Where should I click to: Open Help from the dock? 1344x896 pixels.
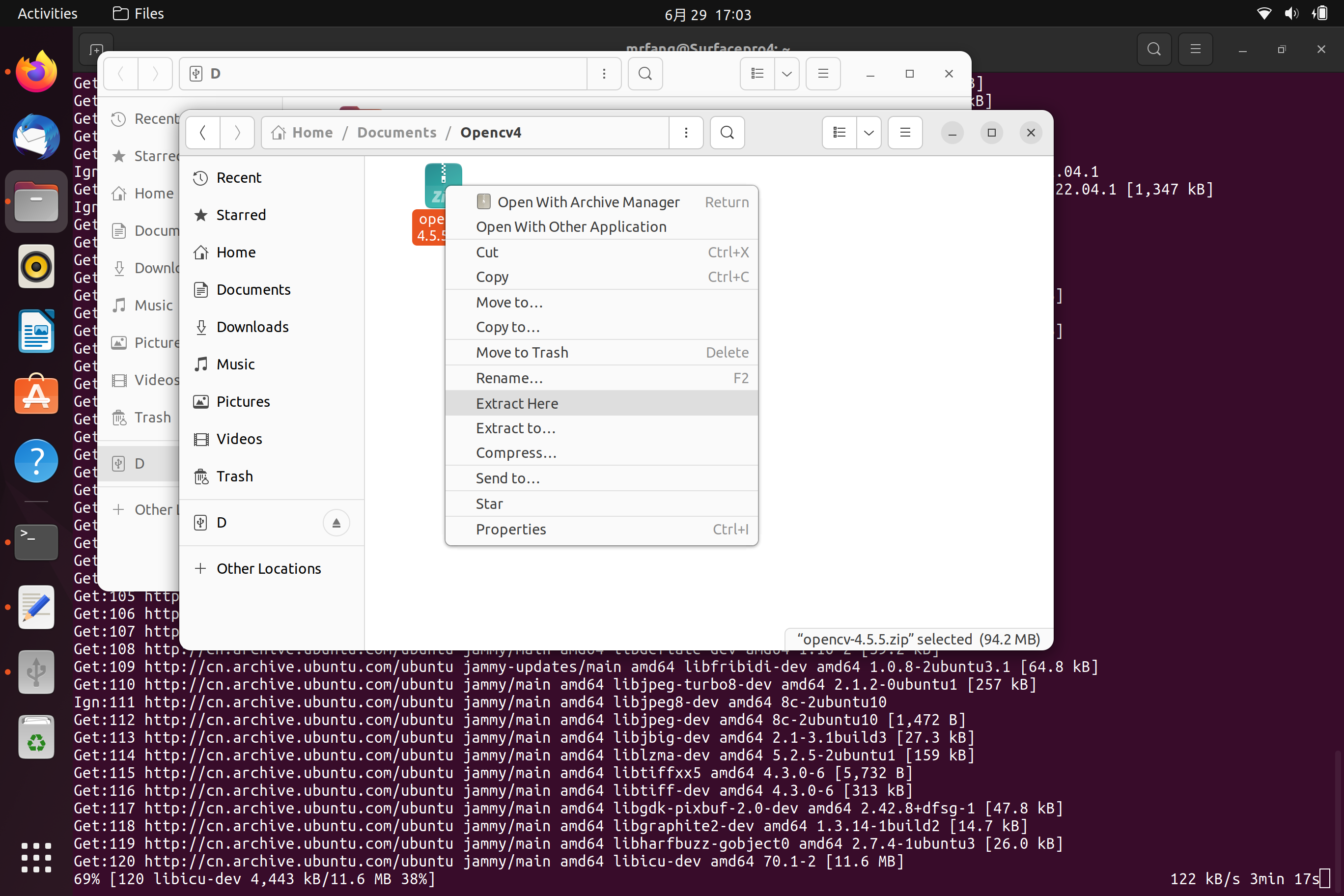point(36,461)
